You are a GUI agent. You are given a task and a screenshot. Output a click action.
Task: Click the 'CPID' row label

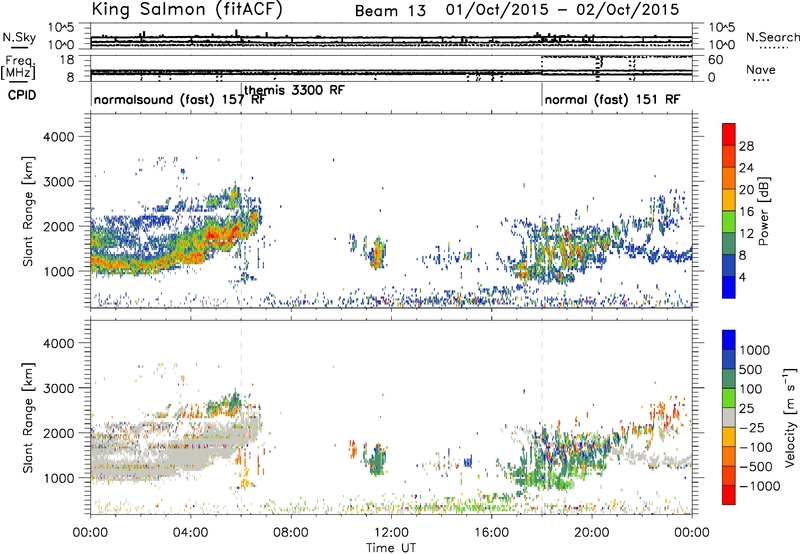point(22,95)
